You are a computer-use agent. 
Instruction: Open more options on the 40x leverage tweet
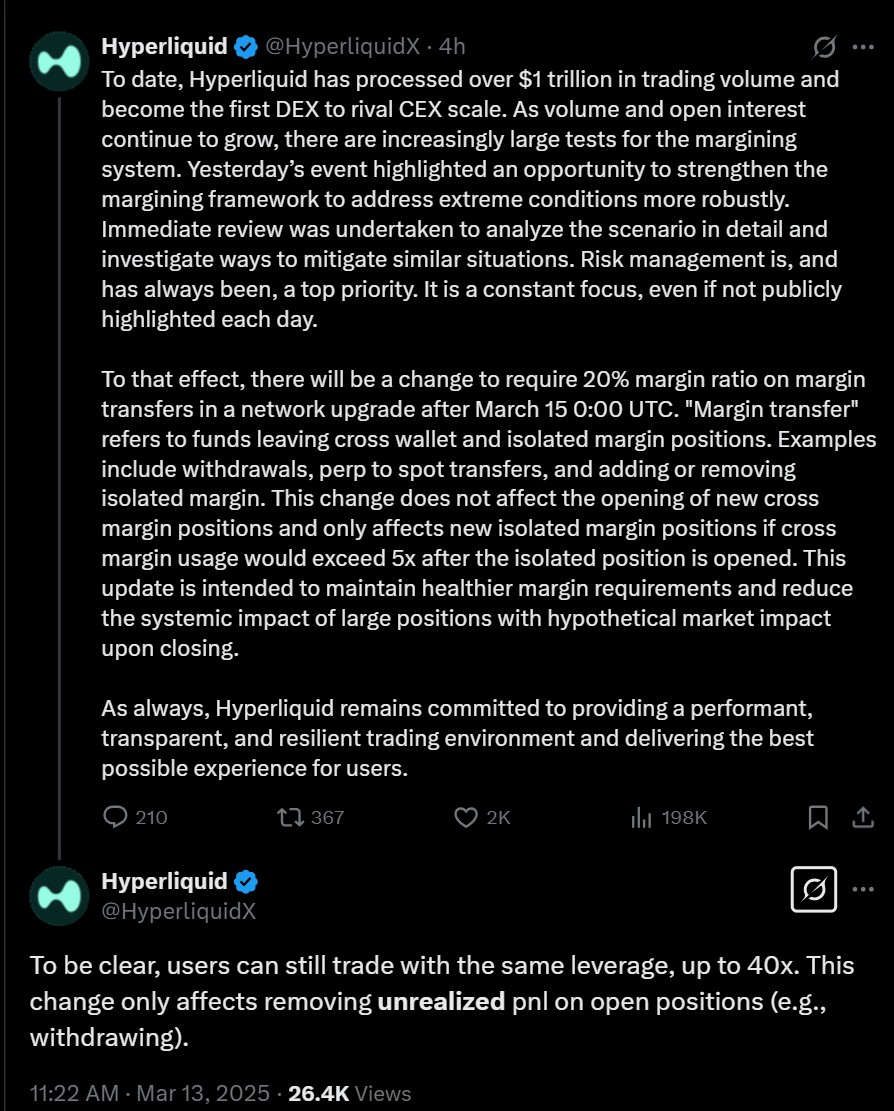pyautogui.click(x=863, y=888)
